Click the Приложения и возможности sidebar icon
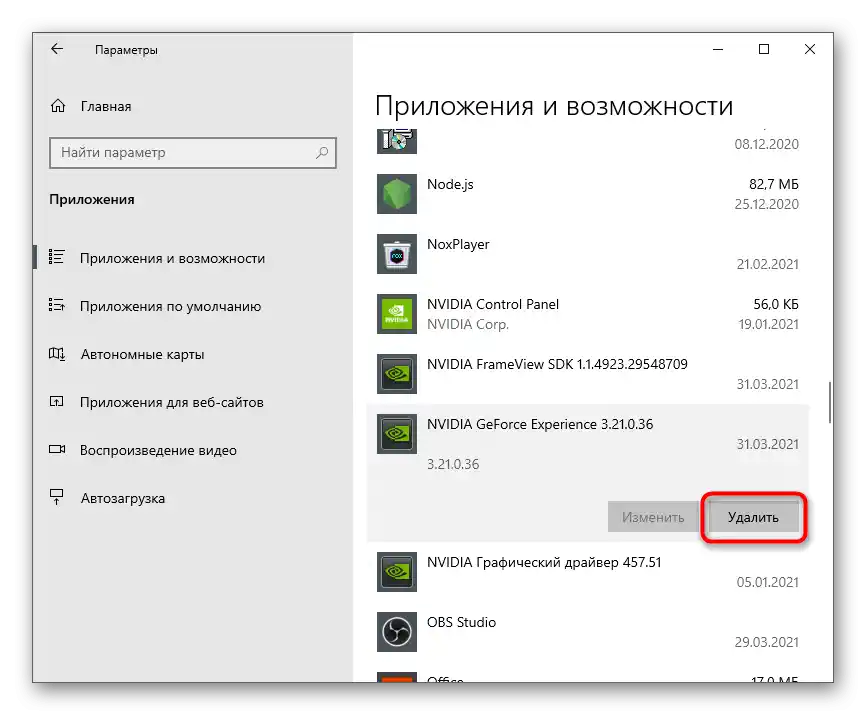Screen dimensions: 866x715 [56, 257]
